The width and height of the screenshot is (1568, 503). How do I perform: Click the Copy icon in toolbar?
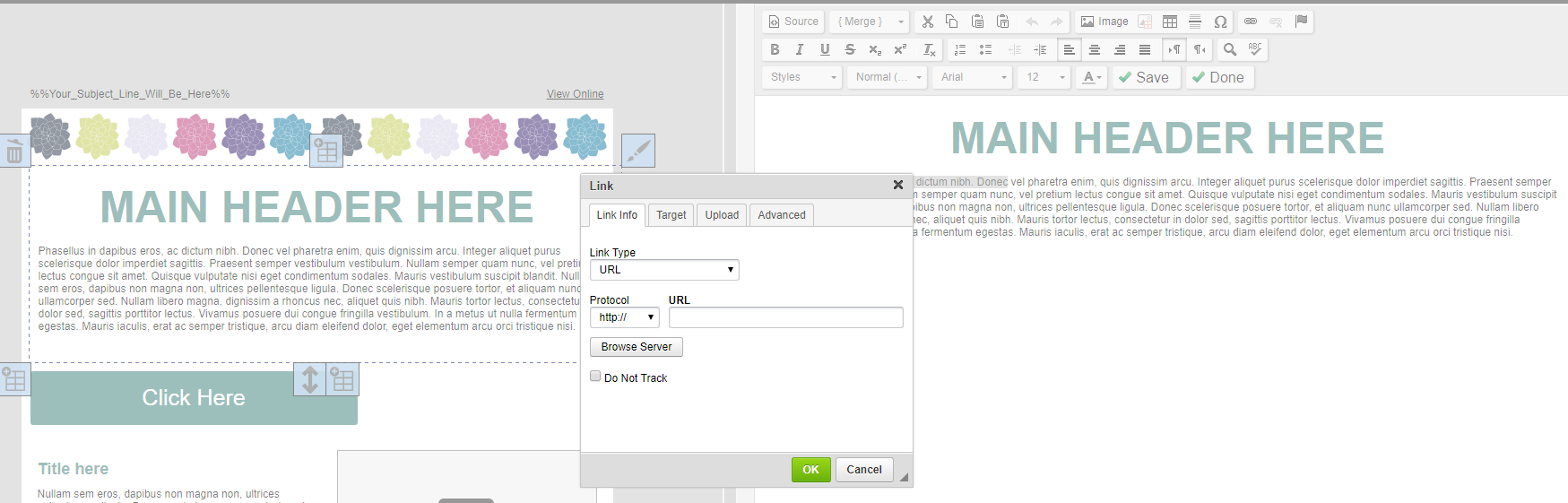point(952,22)
